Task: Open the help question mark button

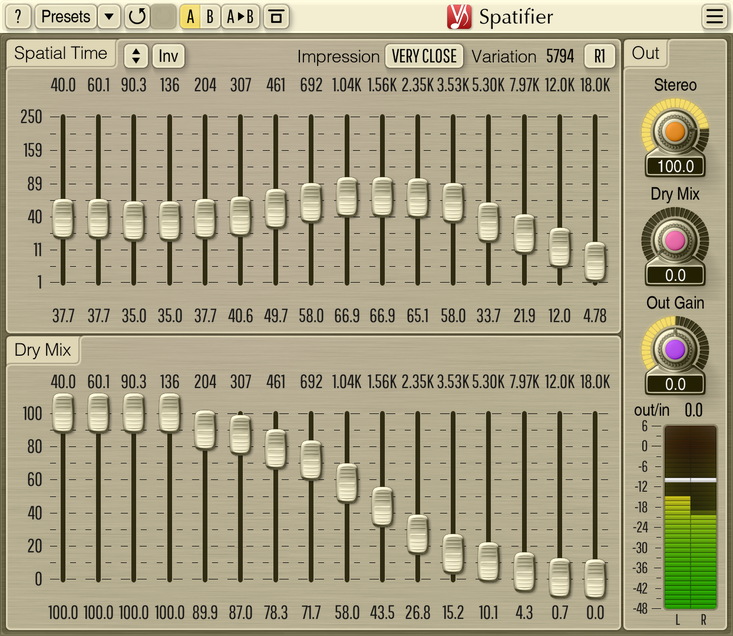Action: (18, 17)
